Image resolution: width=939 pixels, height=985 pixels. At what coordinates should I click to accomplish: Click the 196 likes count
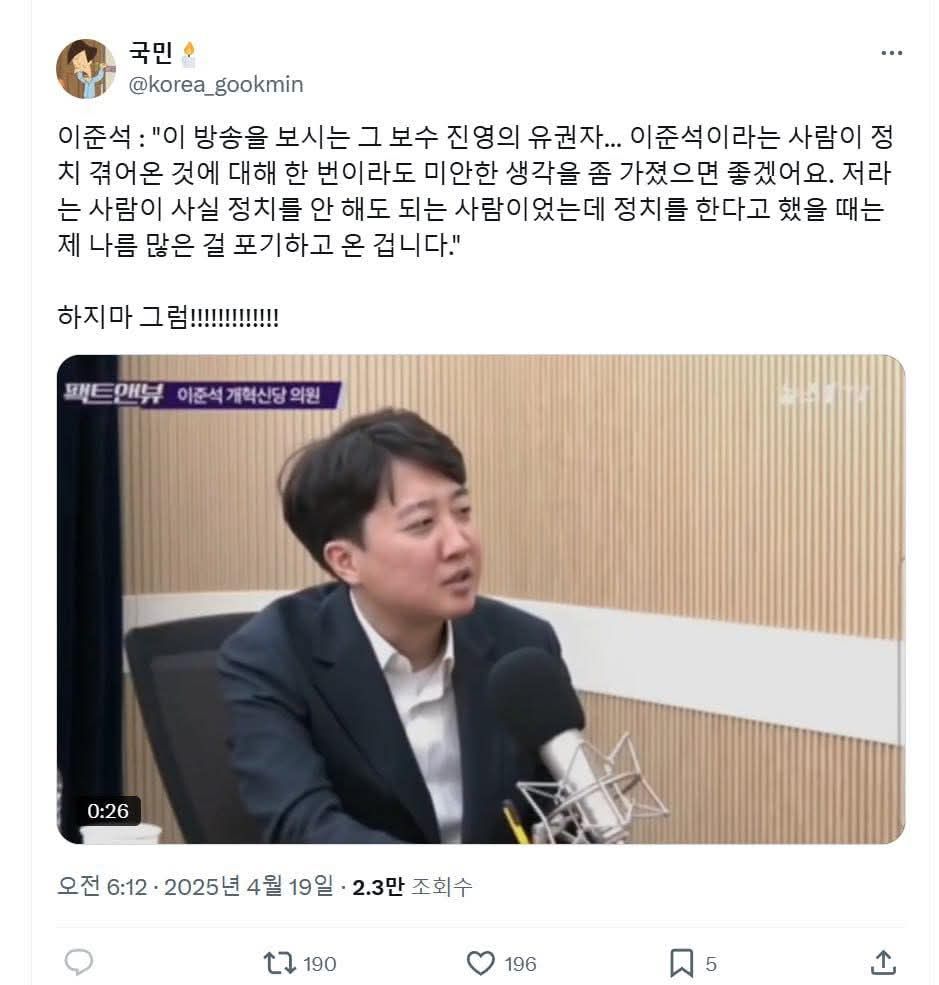point(521,964)
